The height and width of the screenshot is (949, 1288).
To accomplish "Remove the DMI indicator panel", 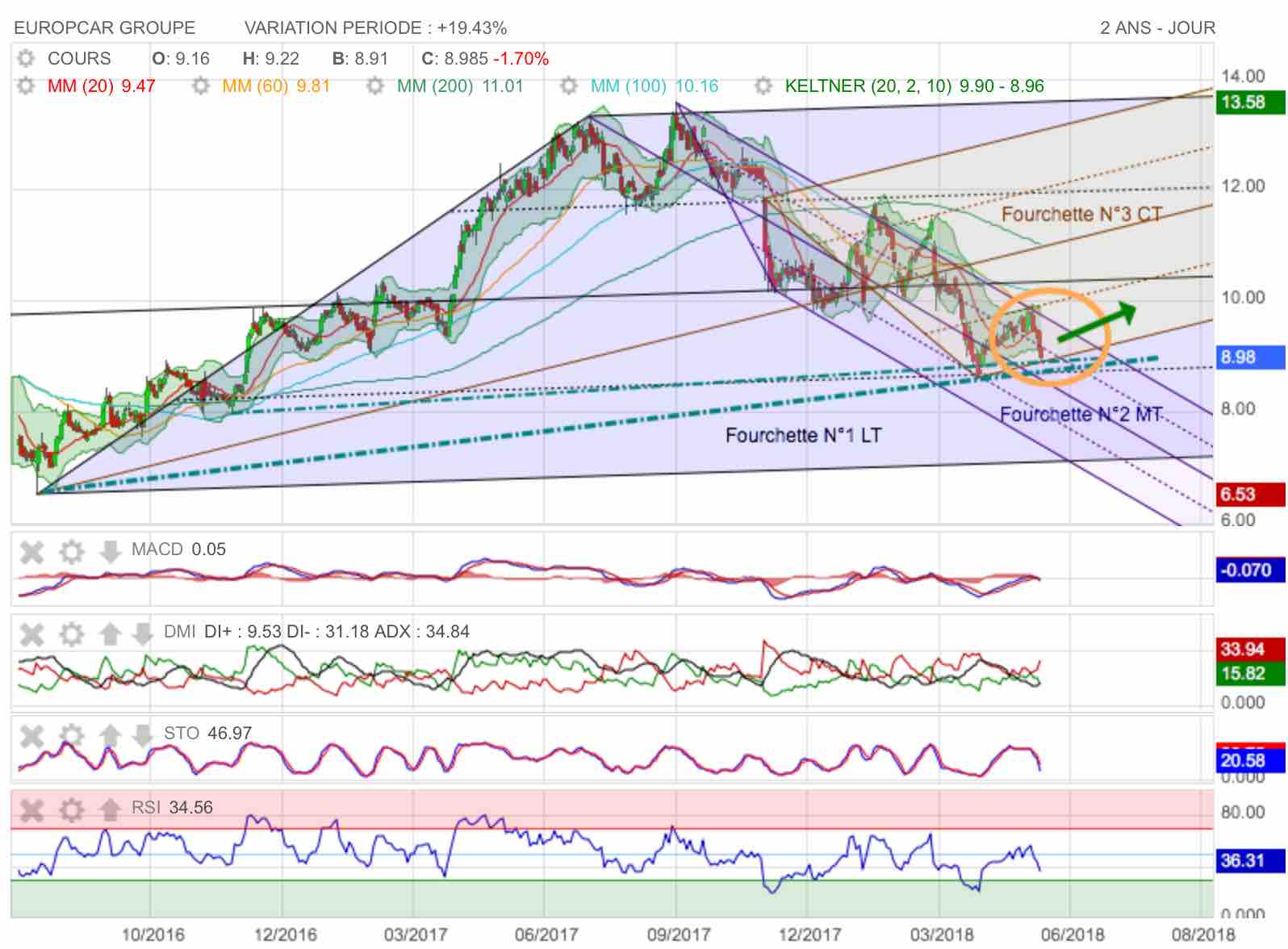I will tap(31, 633).
